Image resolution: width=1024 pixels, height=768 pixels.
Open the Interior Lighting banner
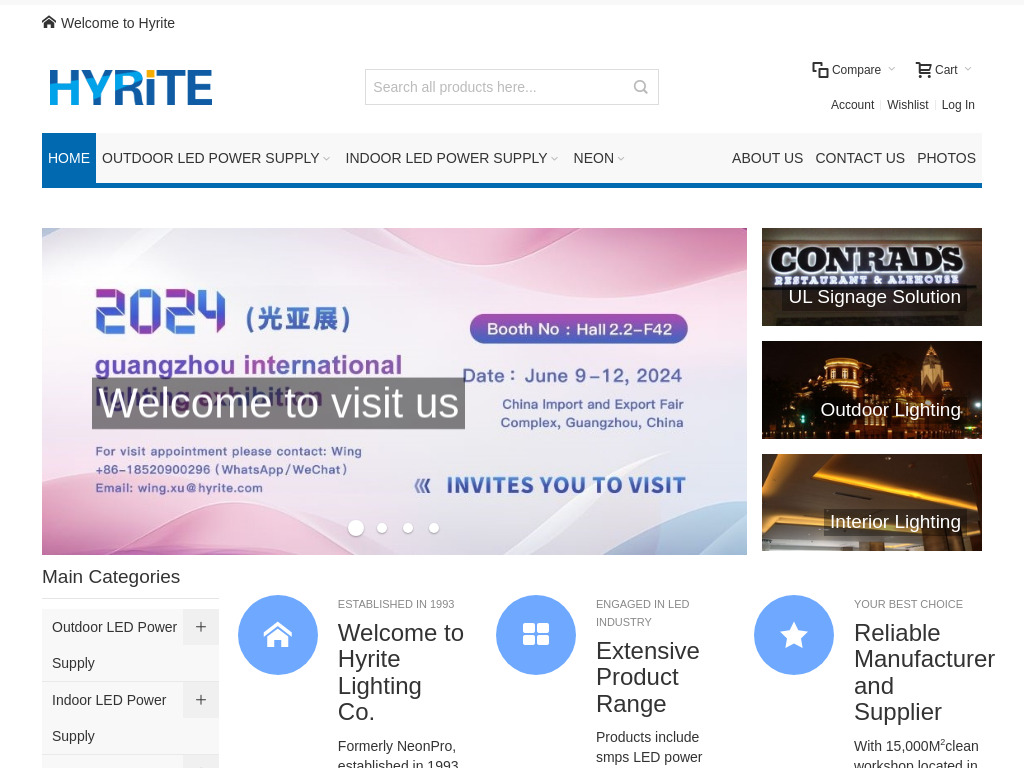coord(872,502)
